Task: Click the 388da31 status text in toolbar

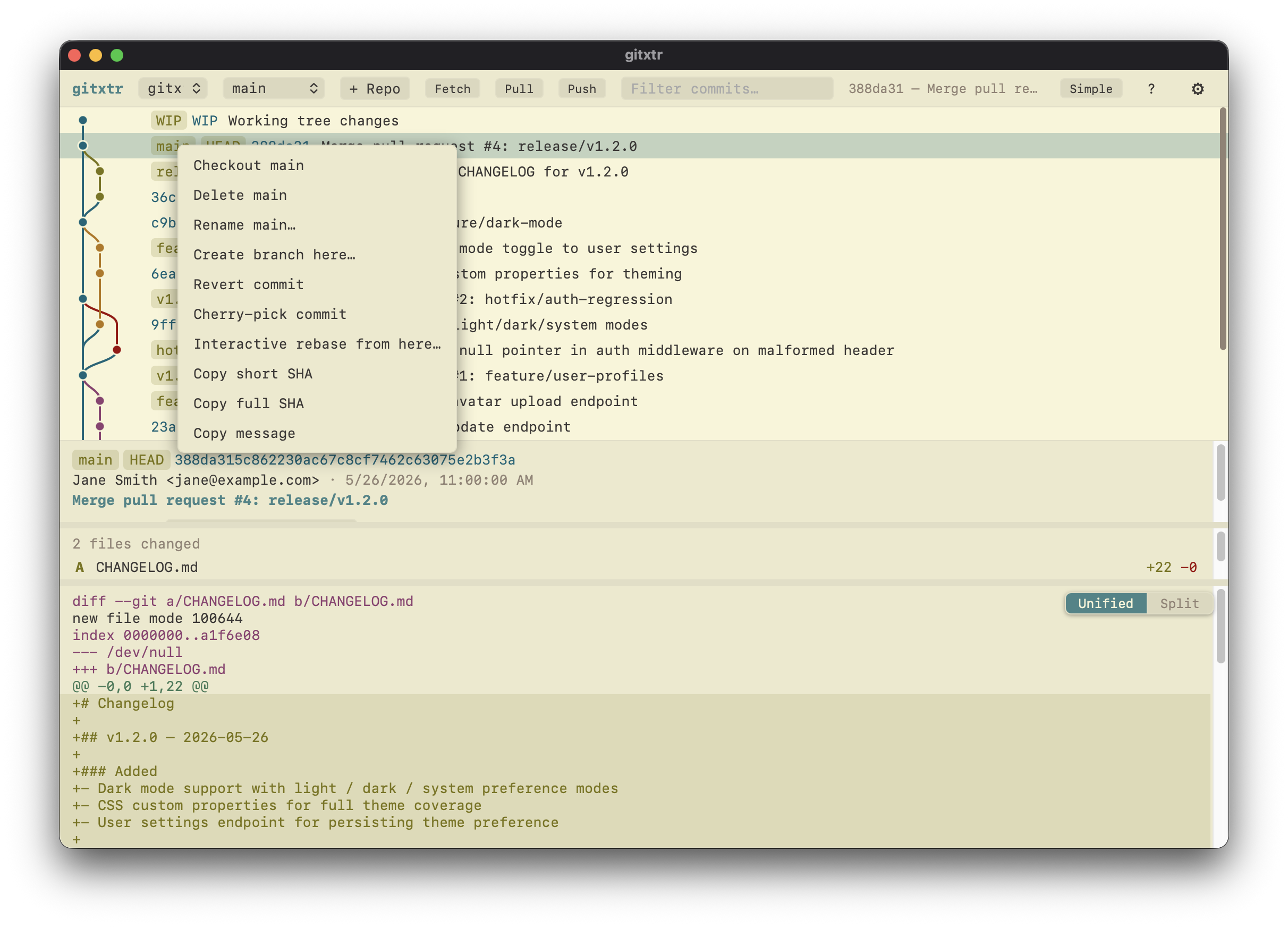Action: [x=943, y=89]
